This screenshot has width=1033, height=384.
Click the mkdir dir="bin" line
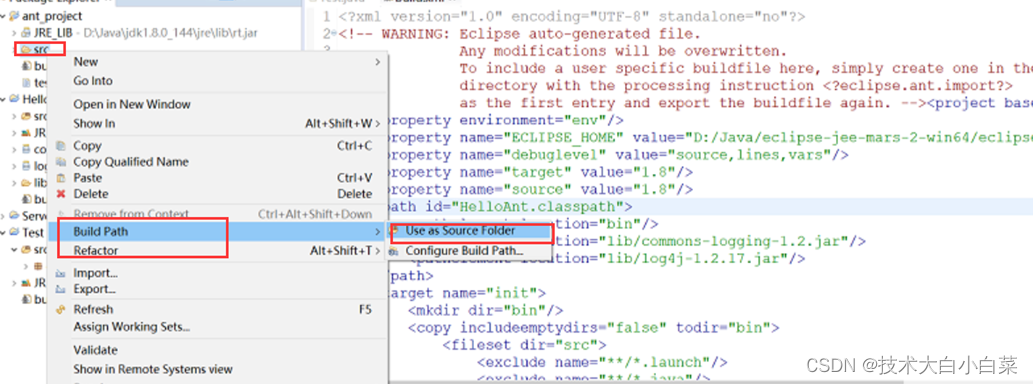tap(486, 310)
